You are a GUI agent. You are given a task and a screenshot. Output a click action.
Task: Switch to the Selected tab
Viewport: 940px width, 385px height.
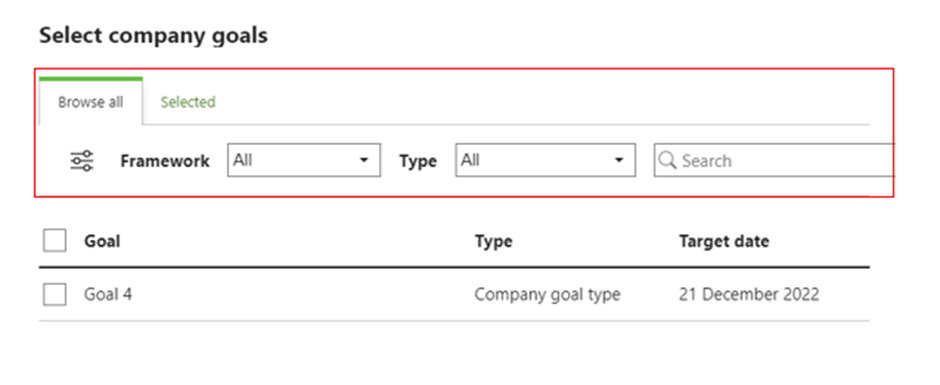pyautogui.click(x=188, y=102)
